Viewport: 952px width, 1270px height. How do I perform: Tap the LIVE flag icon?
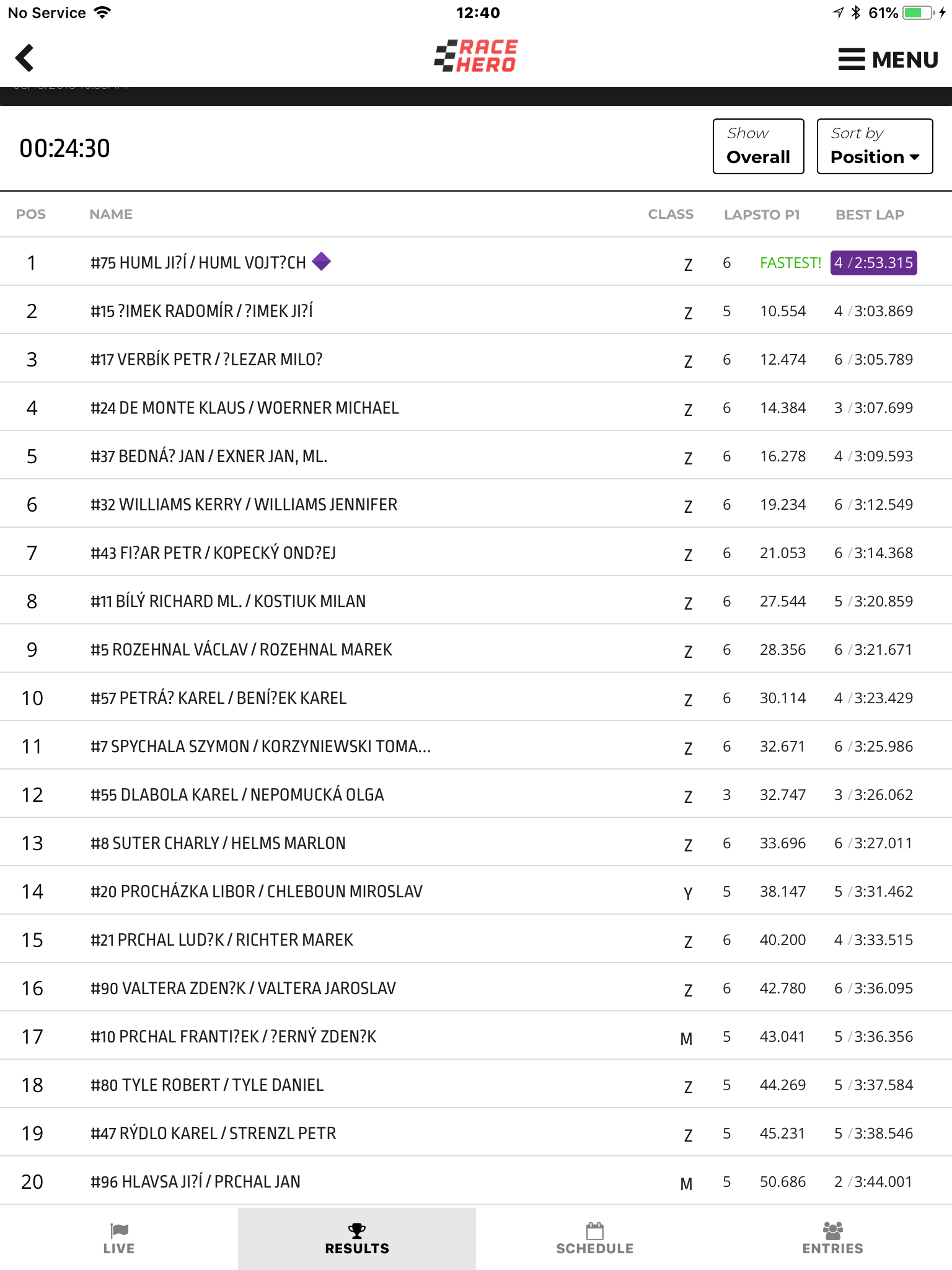tap(119, 1230)
